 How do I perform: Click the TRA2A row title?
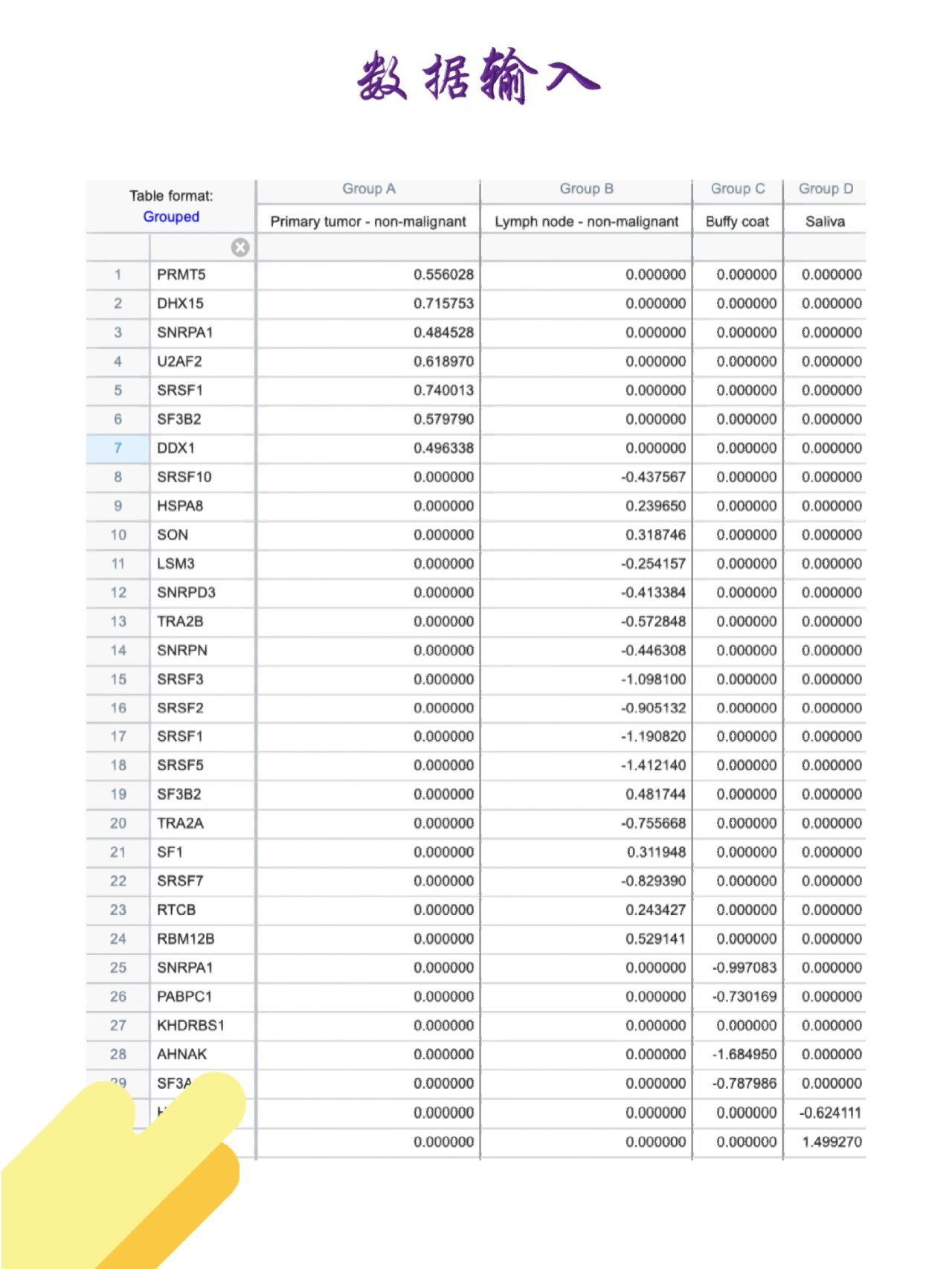click(180, 823)
